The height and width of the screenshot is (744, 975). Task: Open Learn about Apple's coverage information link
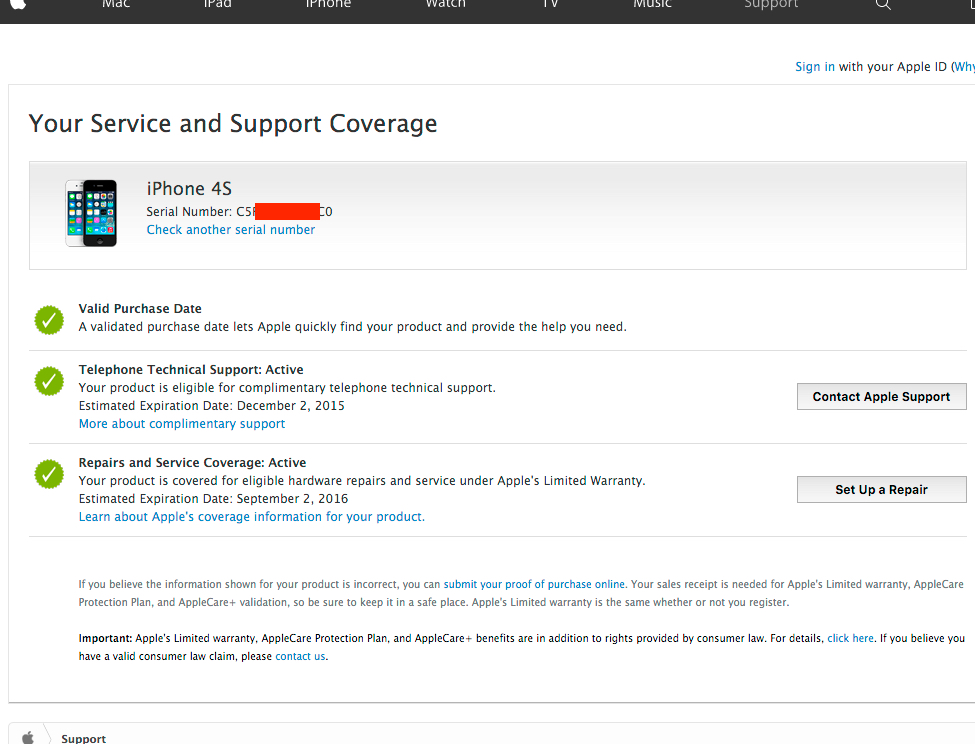(x=251, y=517)
